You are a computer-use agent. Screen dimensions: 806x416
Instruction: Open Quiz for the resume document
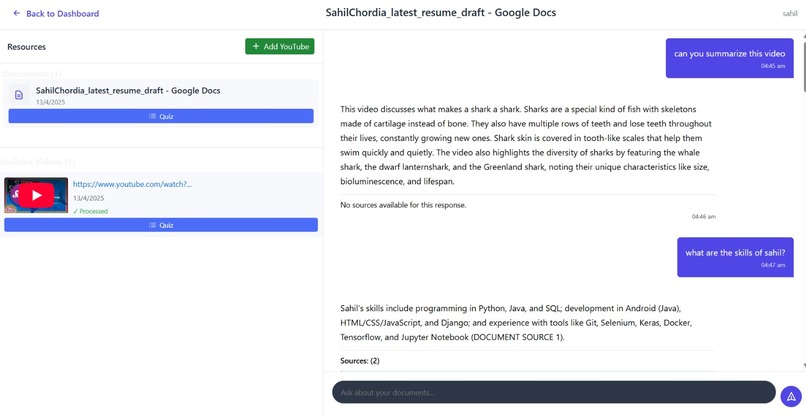(x=161, y=116)
